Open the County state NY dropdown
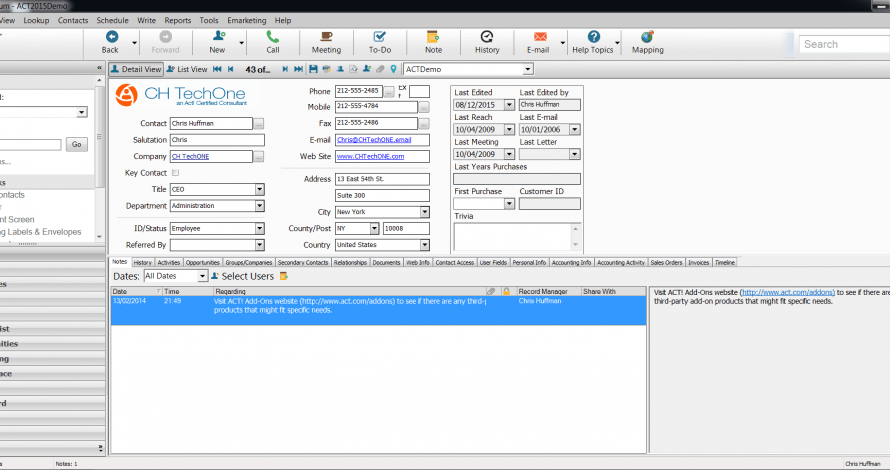This screenshot has width=890, height=470. pos(374,228)
